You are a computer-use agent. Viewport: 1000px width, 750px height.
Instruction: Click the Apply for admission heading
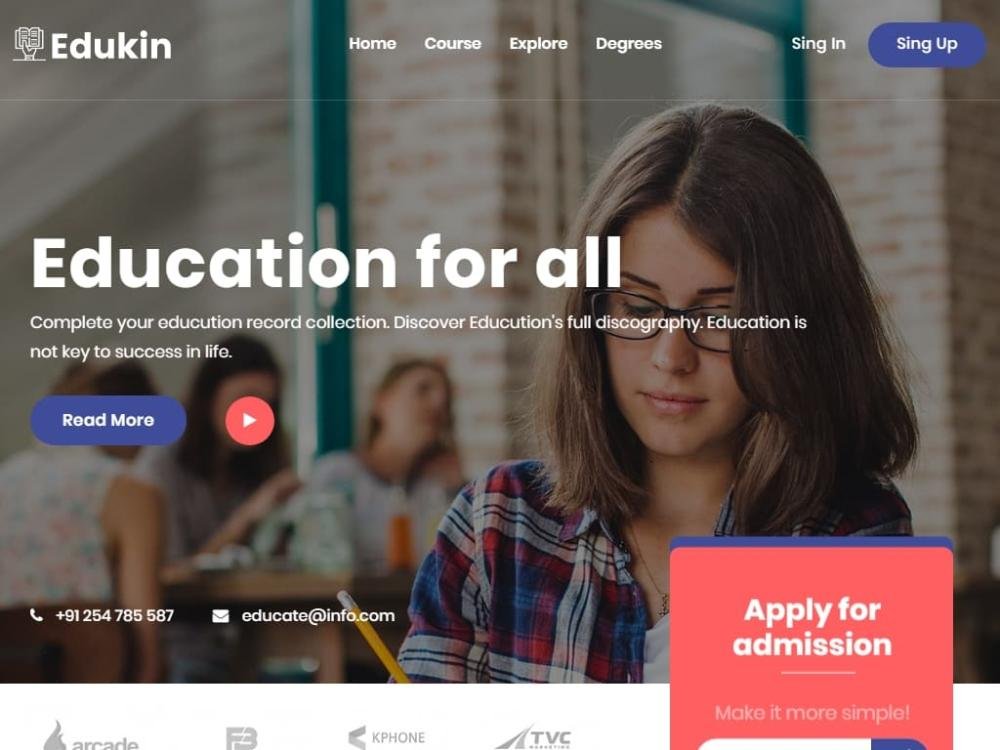pos(812,627)
